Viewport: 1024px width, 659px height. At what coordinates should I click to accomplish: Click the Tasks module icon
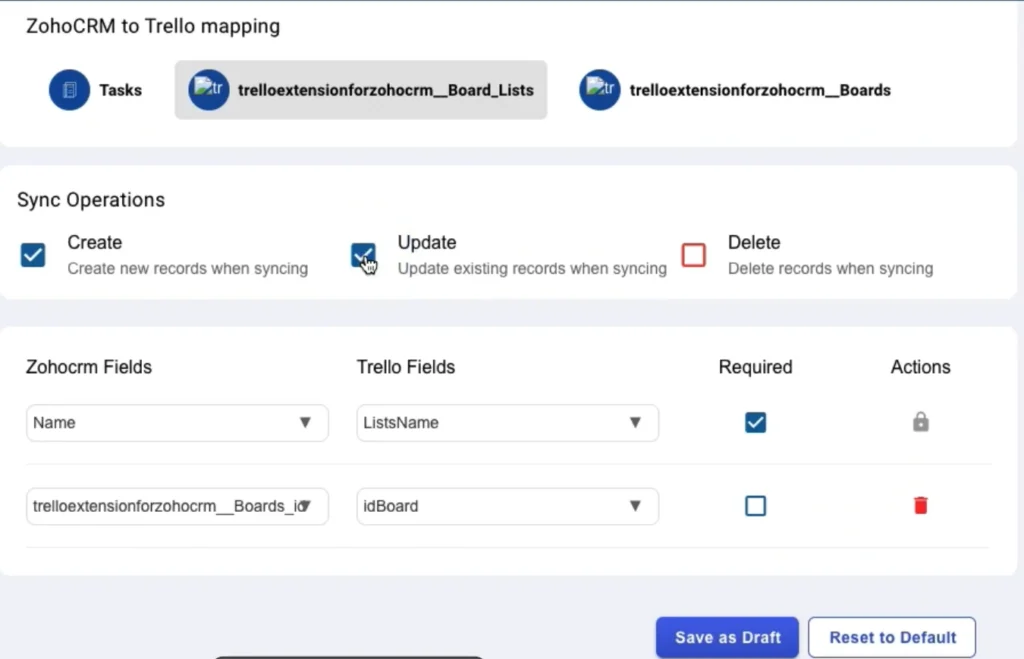pos(68,89)
